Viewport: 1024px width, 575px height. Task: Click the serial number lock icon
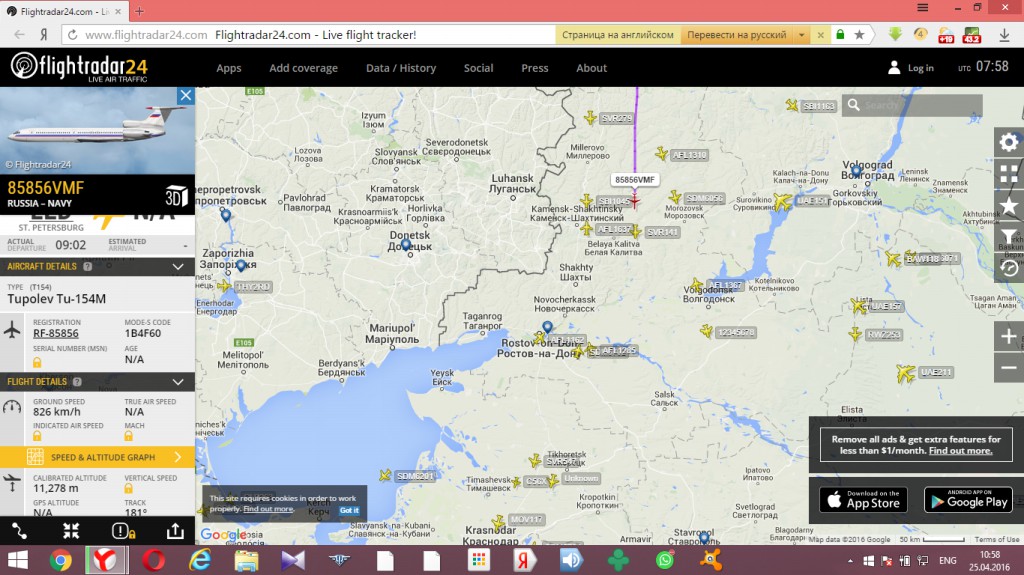click(37, 362)
